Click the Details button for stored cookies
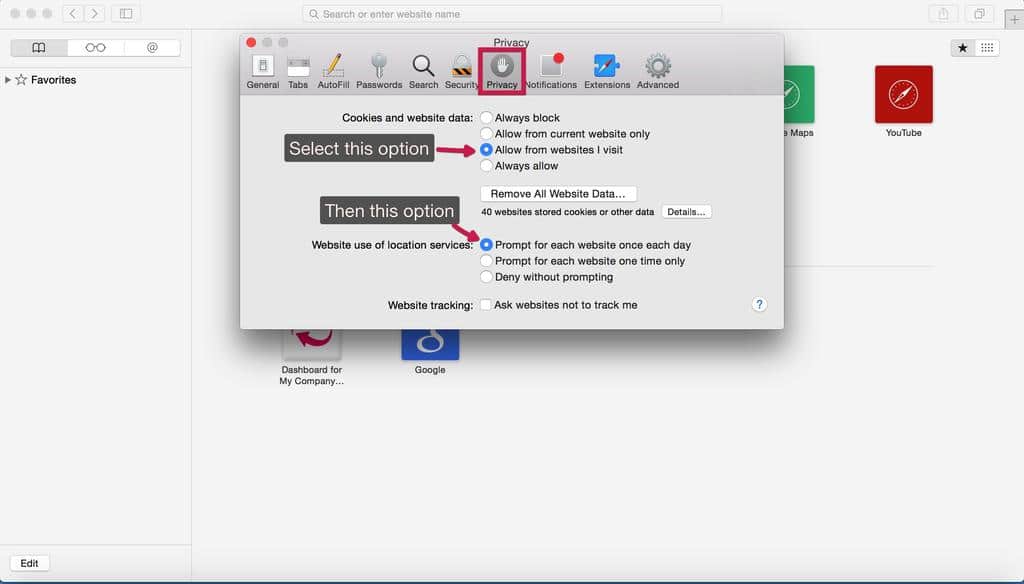1024x584 pixels. (x=686, y=212)
